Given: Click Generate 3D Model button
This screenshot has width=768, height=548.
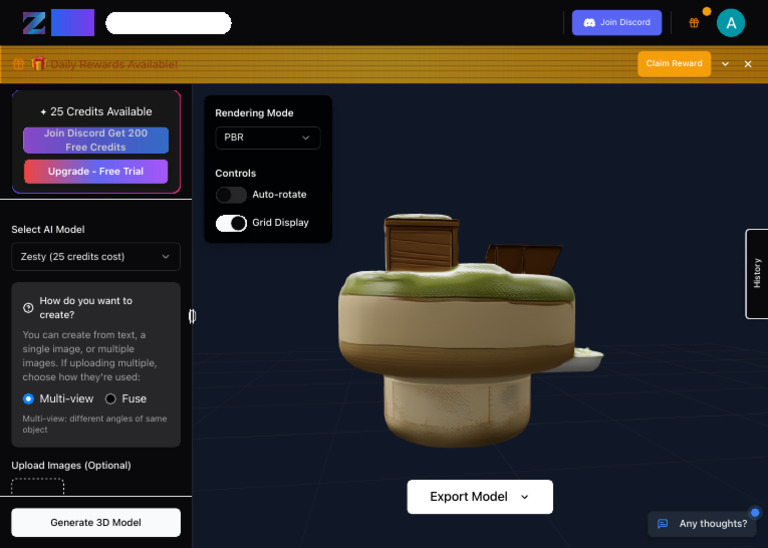Looking at the screenshot, I should (x=96, y=523).
